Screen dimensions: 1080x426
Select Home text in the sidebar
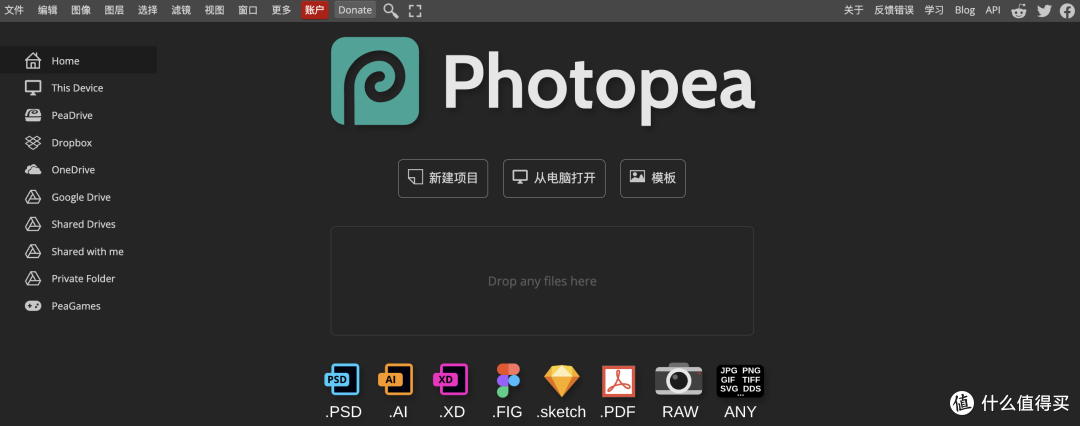pos(65,61)
